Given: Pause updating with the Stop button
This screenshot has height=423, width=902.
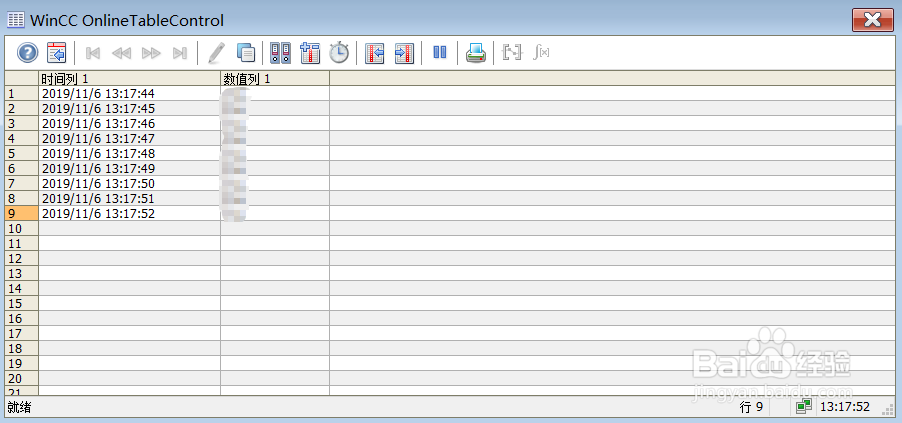Looking at the screenshot, I should 439,53.
